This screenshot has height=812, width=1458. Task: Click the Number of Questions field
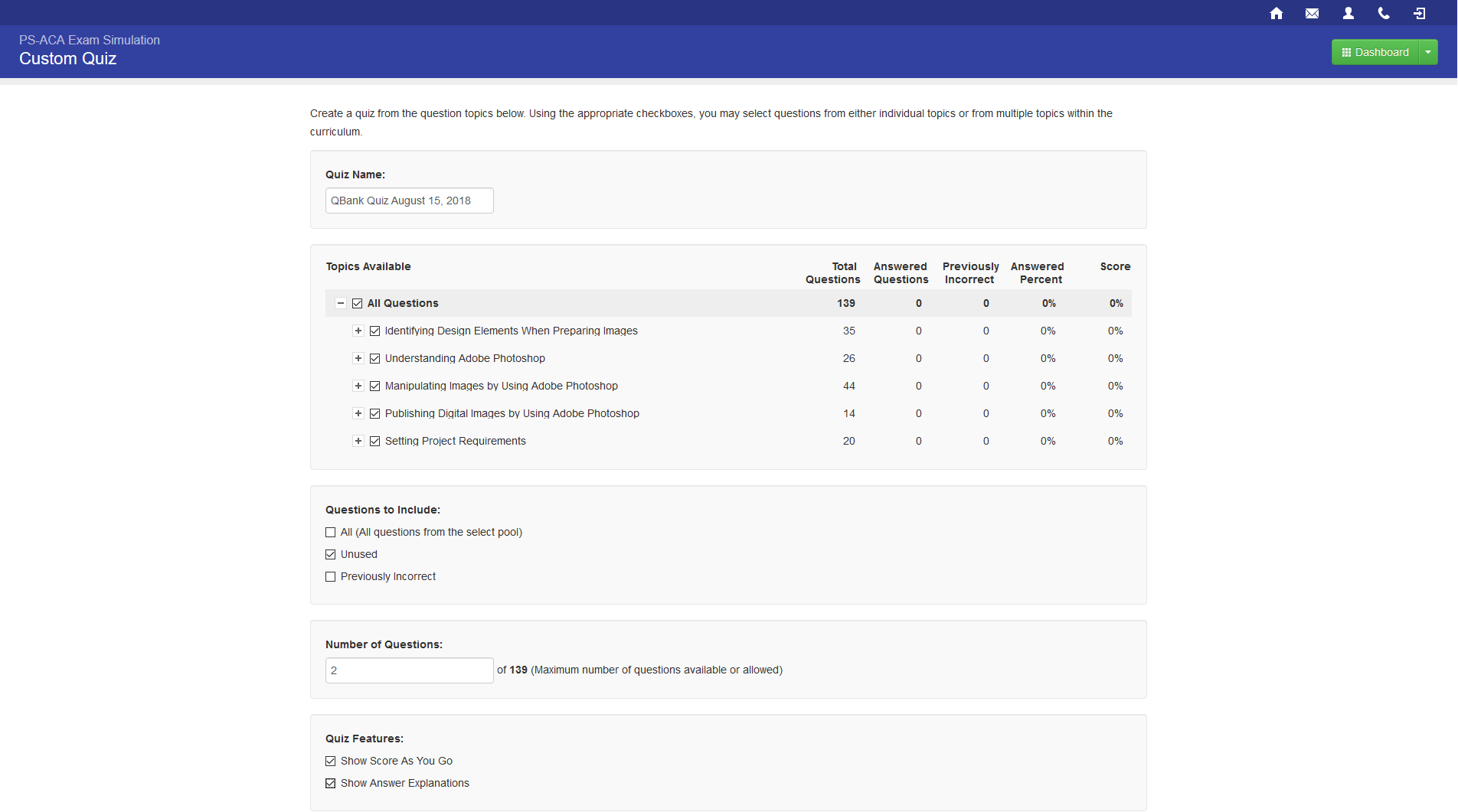click(x=409, y=670)
